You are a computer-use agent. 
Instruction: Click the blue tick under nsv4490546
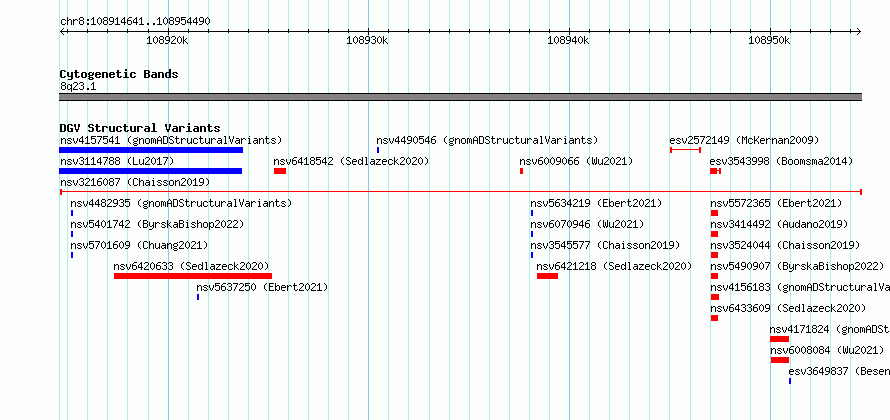(x=377, y=150)
